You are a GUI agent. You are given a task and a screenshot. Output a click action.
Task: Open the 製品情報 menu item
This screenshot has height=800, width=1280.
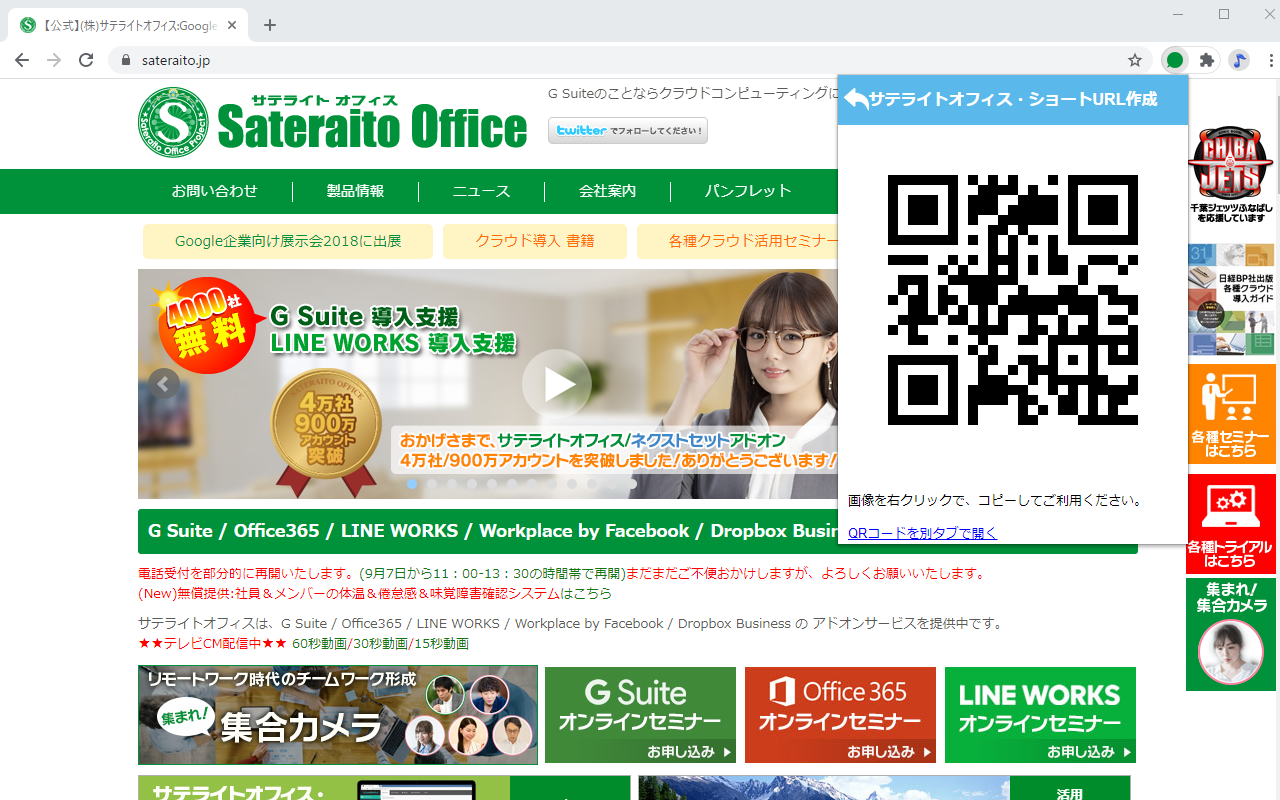click(355, 191)
